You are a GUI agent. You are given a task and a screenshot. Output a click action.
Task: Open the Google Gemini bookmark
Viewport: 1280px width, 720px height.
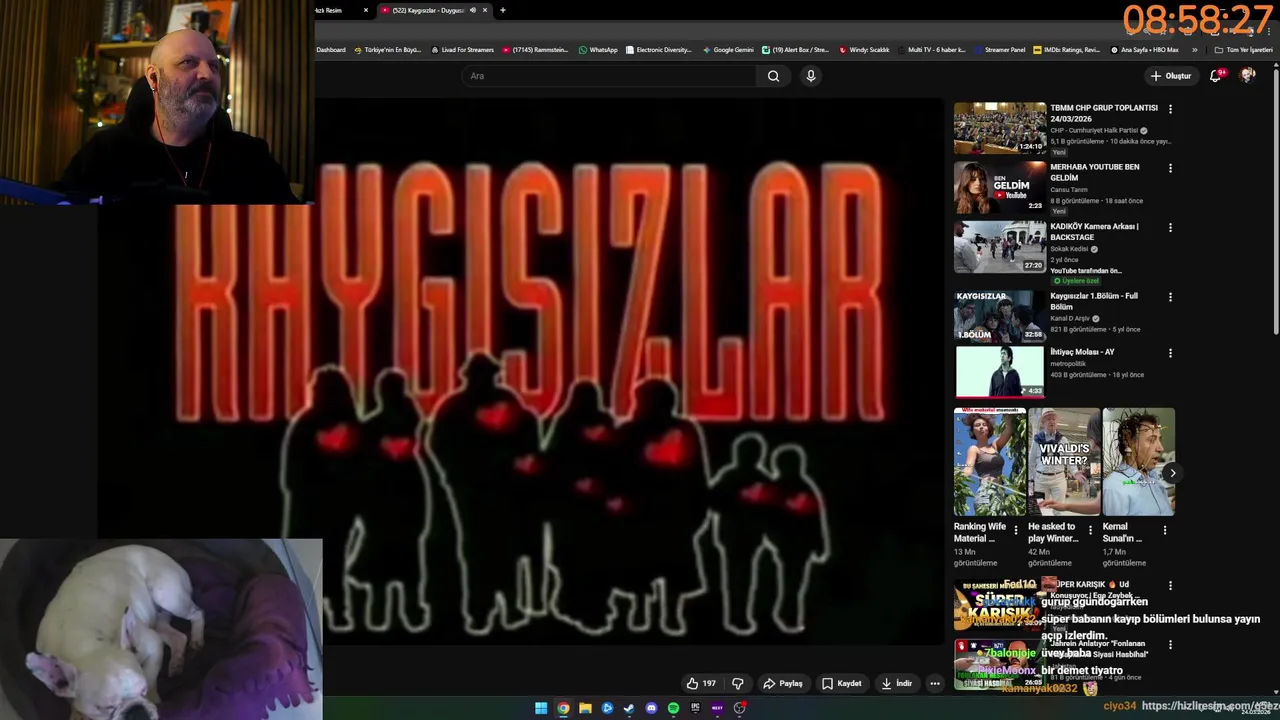pyautogui.click(x=728, y=49)
